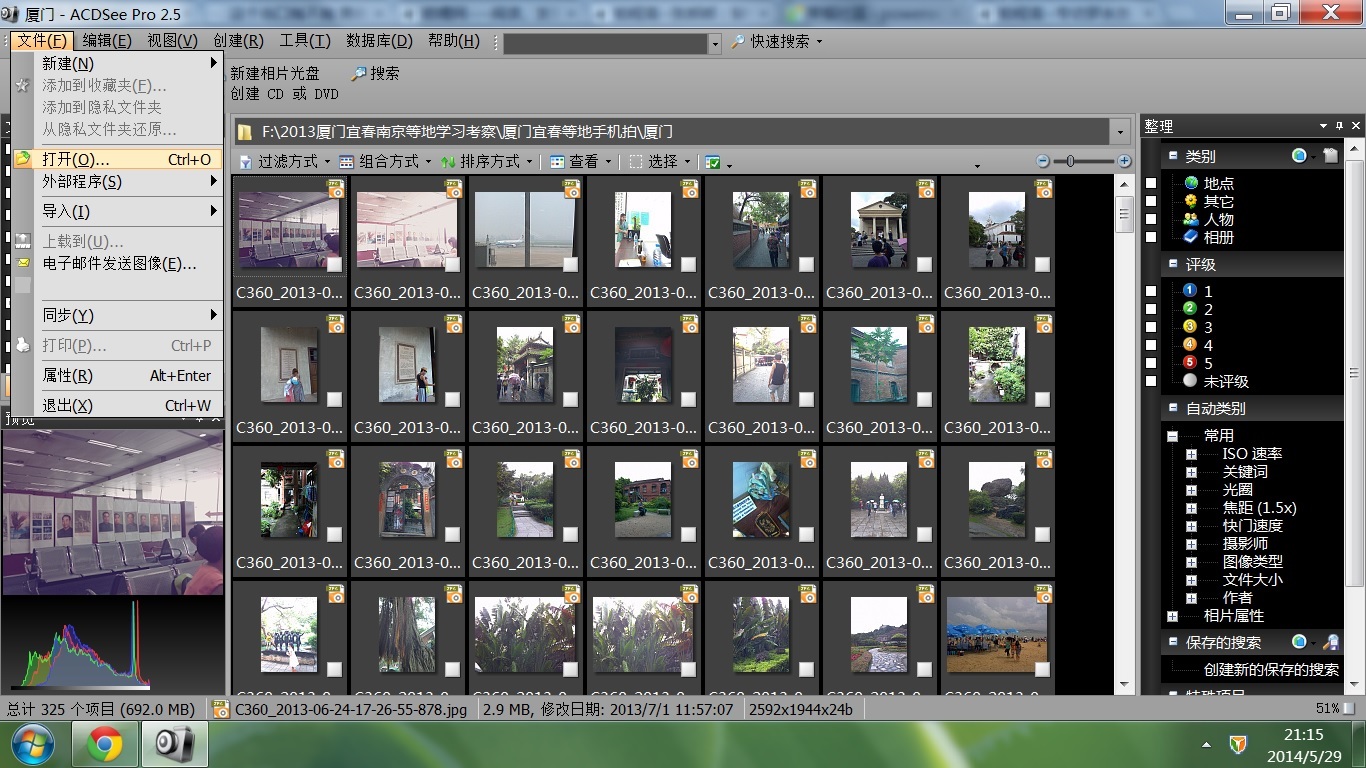
Task: Click the green rating 2 badge
Action: click(1190, 309)
